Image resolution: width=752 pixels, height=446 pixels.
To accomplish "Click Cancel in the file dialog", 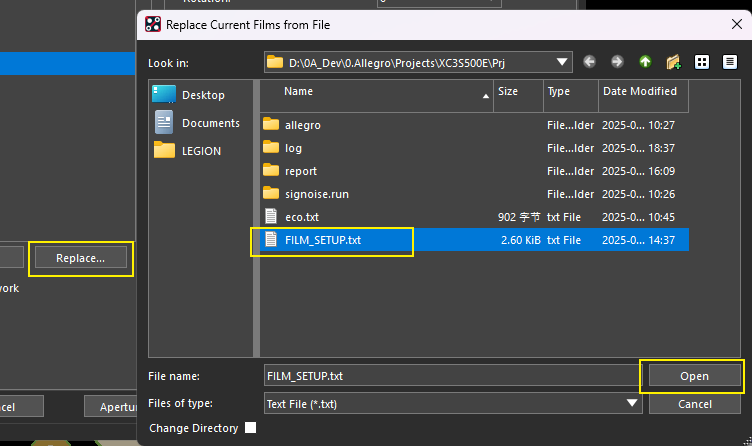I will click(x=694, y=404).
